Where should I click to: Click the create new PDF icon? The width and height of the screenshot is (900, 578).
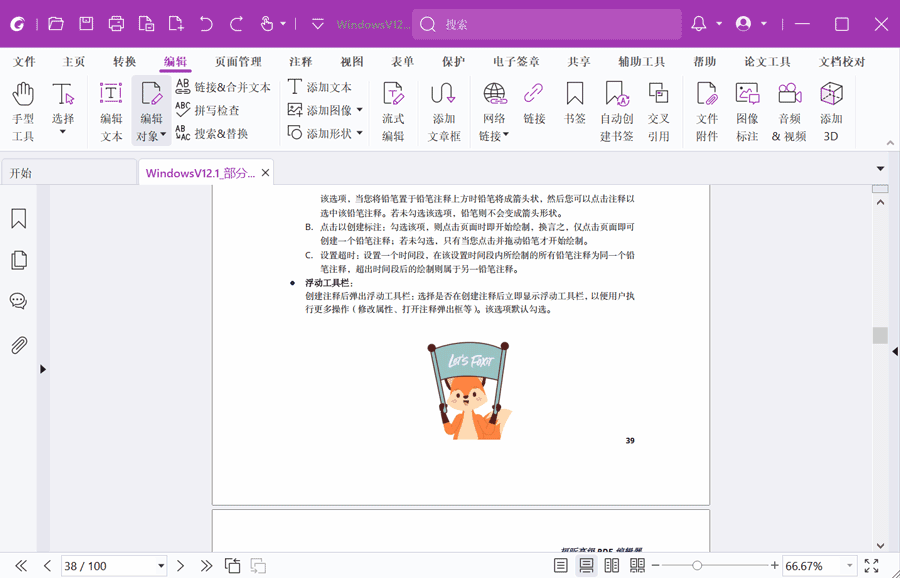(x=176, y=24)
